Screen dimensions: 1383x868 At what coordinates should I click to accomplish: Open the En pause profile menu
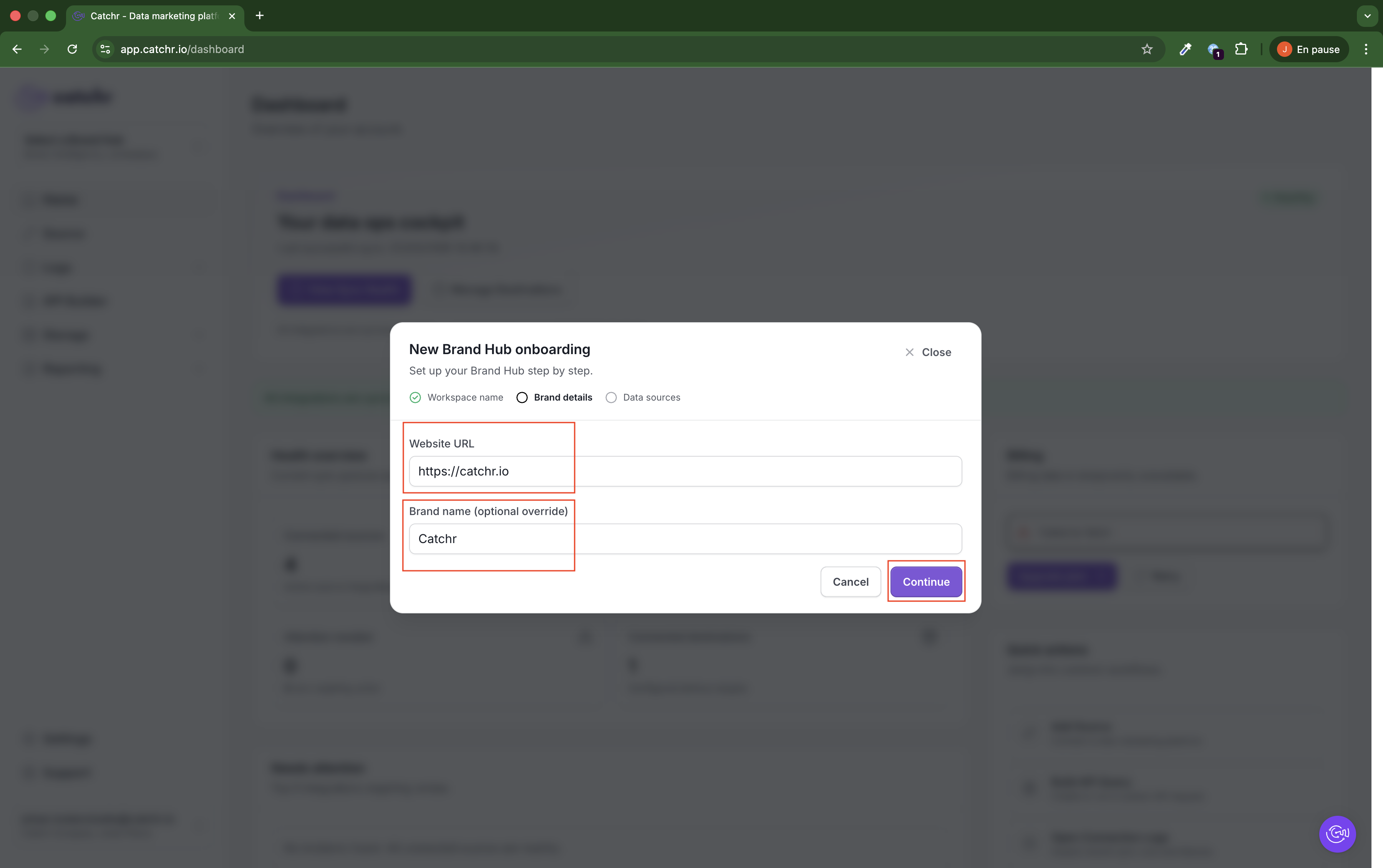coord(1309,50)
